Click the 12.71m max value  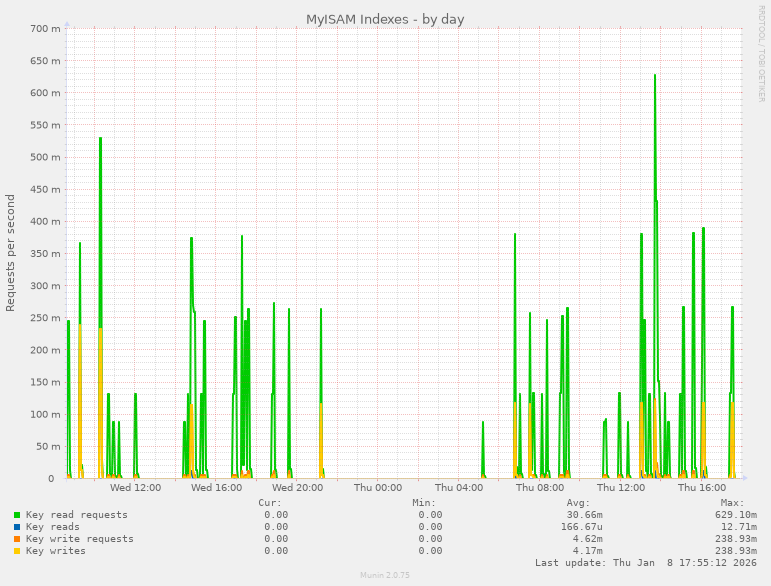click(x=739, y=527)
